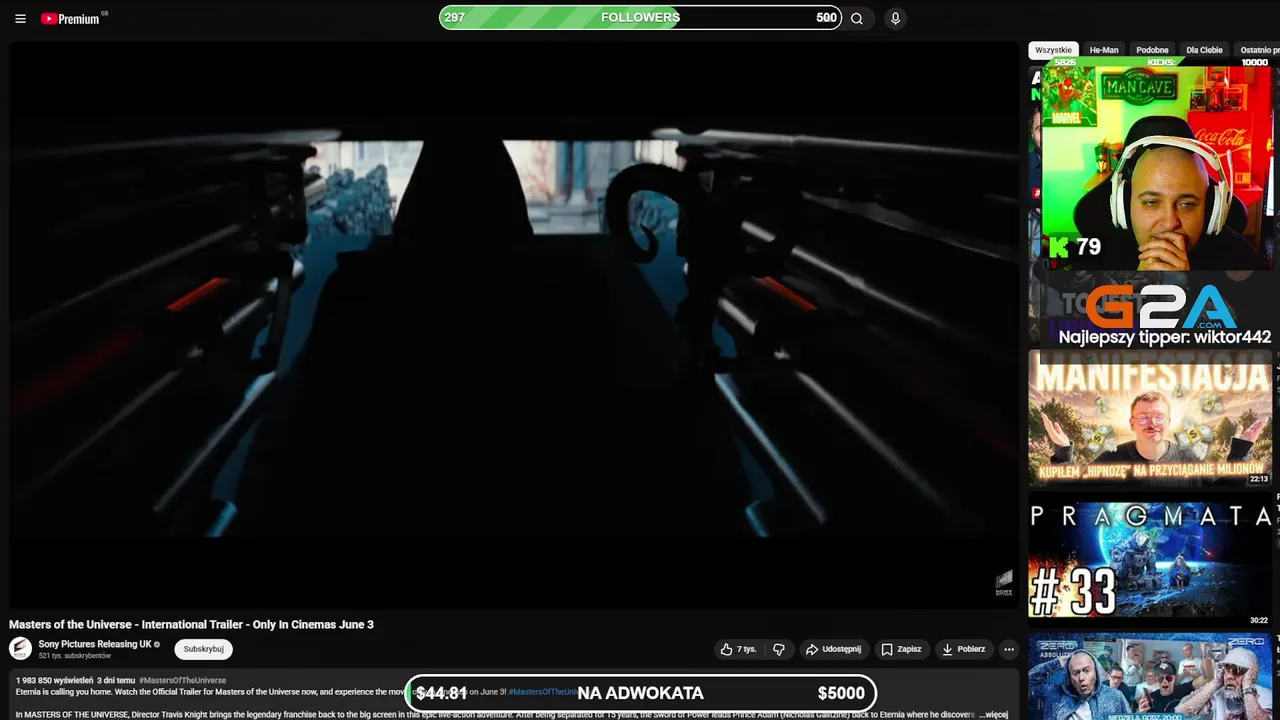This screenshot has height=720, width=1280.
Task: Open the YouTube hamburger guide menu
Action: 20,18
